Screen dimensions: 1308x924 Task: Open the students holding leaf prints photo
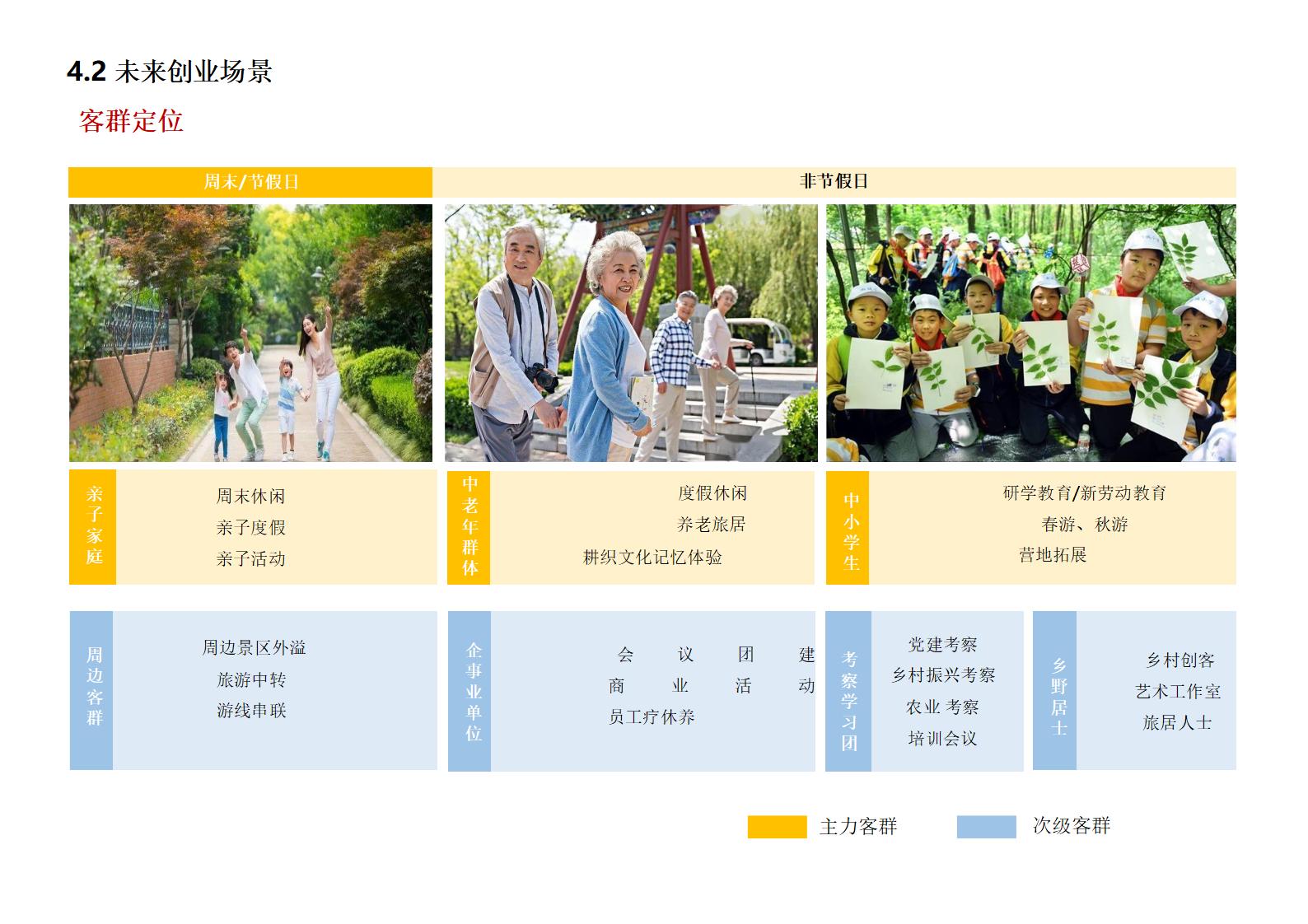tap(1031, 333)
